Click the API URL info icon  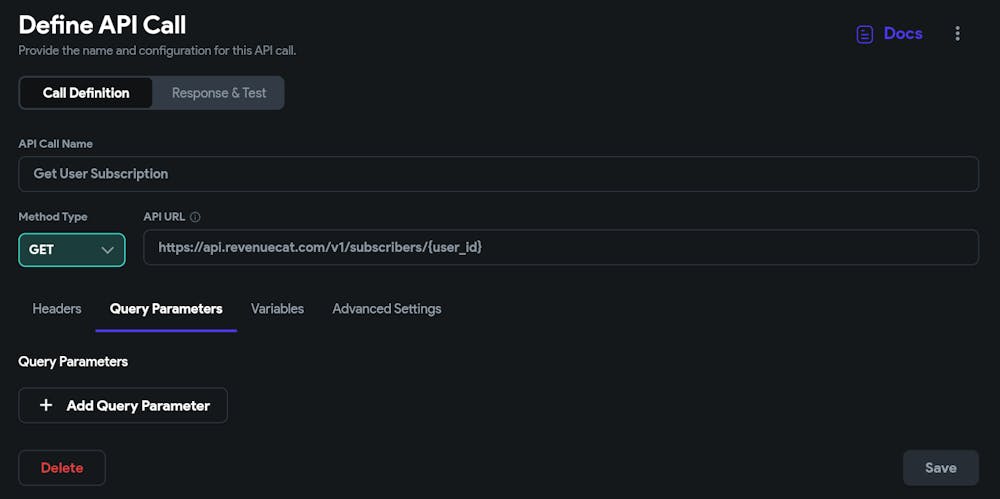[x=195, y=217]
